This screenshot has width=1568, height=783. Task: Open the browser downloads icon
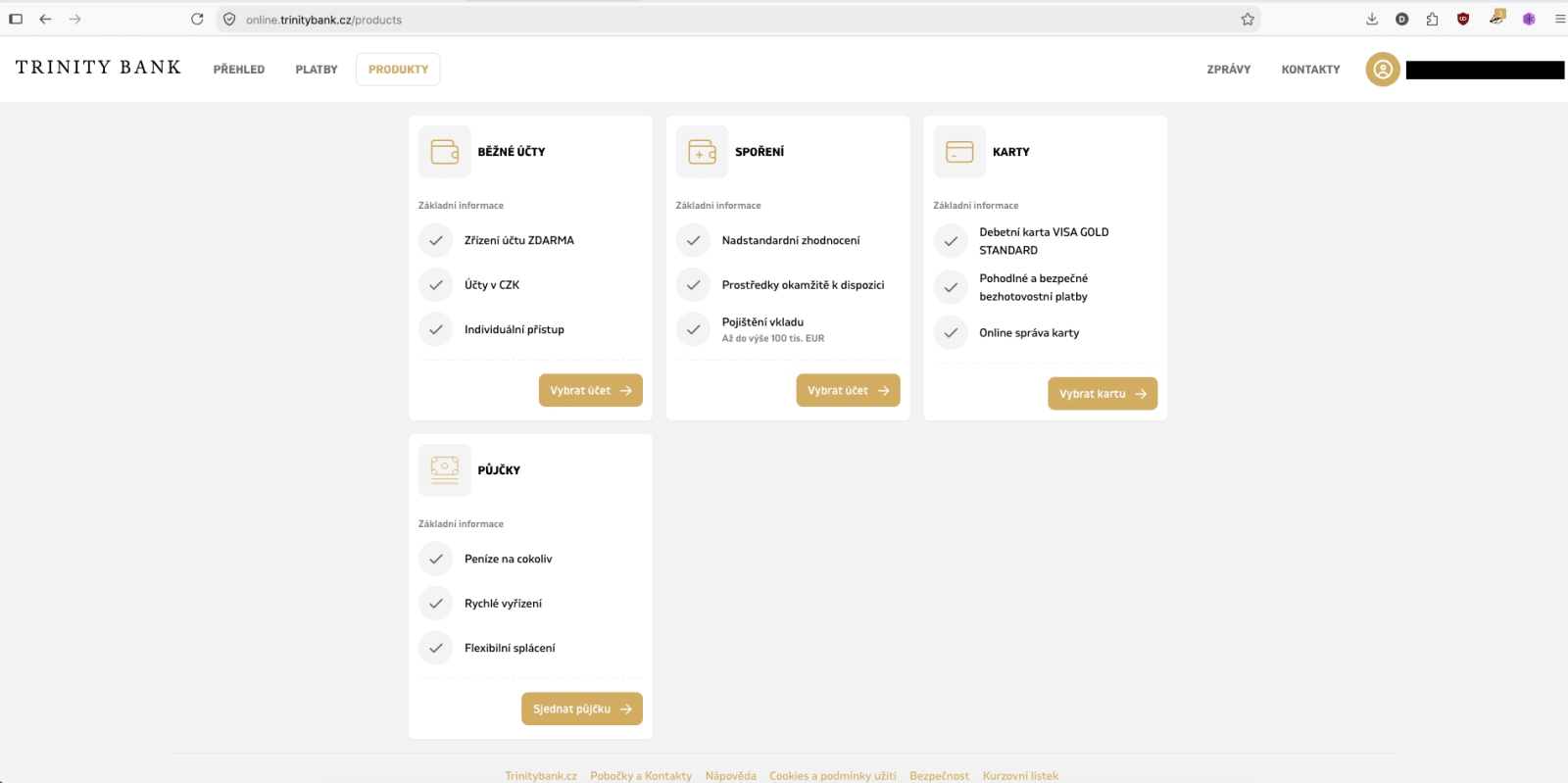tap(1372, 19)
